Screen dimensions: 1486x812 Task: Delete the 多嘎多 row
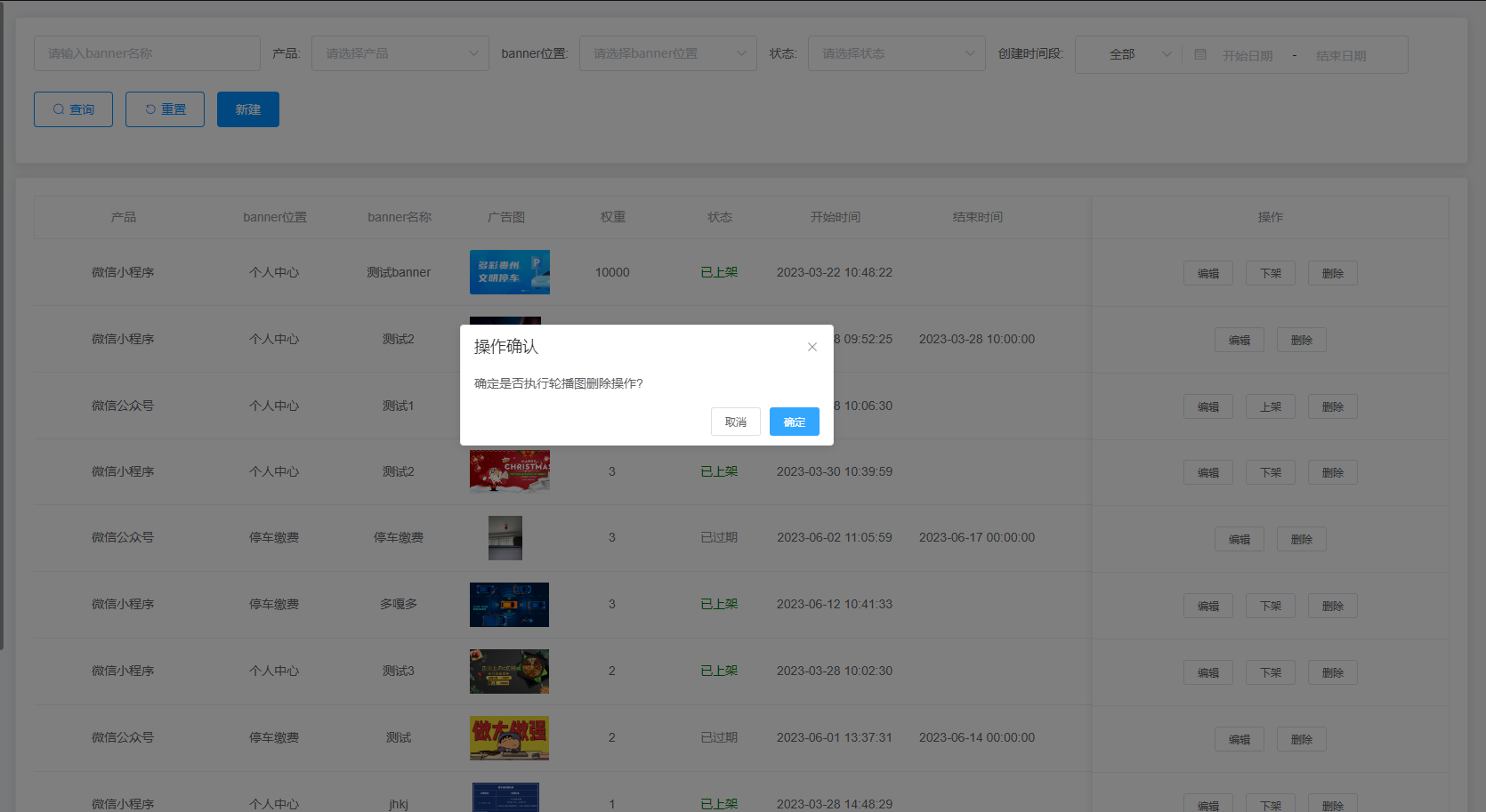click(1332, 606)
